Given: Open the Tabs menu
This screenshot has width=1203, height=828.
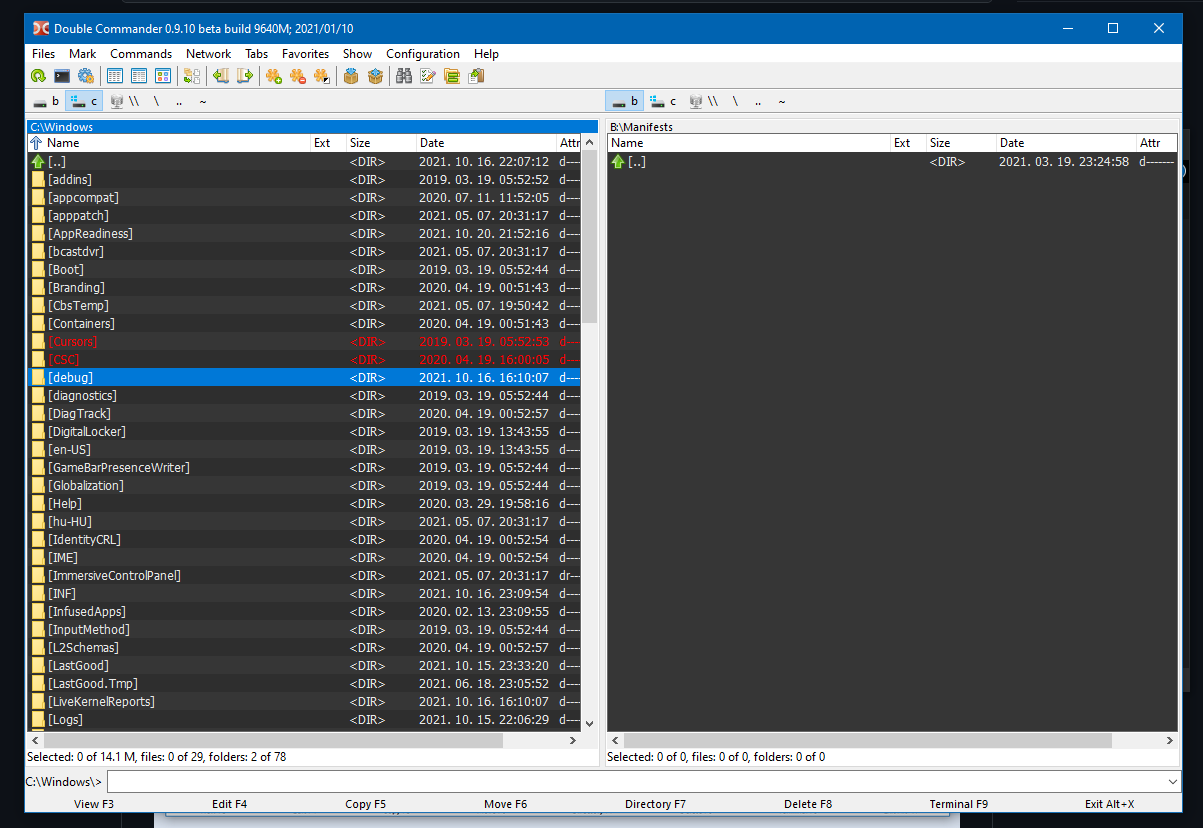Looking at the screenshot, I should pyautogui.click(x=256, y=54).
